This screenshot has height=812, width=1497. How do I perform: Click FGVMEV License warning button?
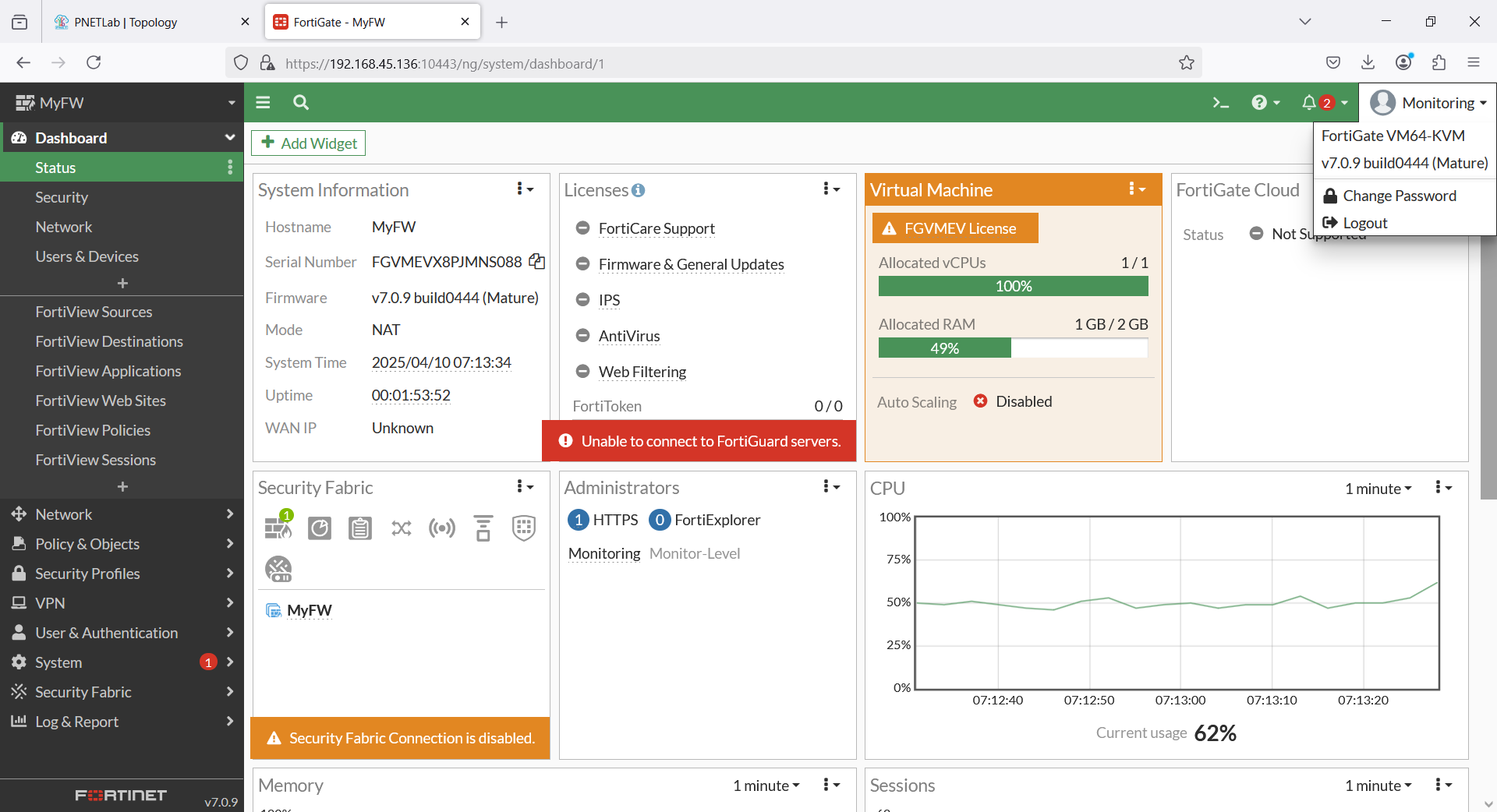(x=955, y=228)
